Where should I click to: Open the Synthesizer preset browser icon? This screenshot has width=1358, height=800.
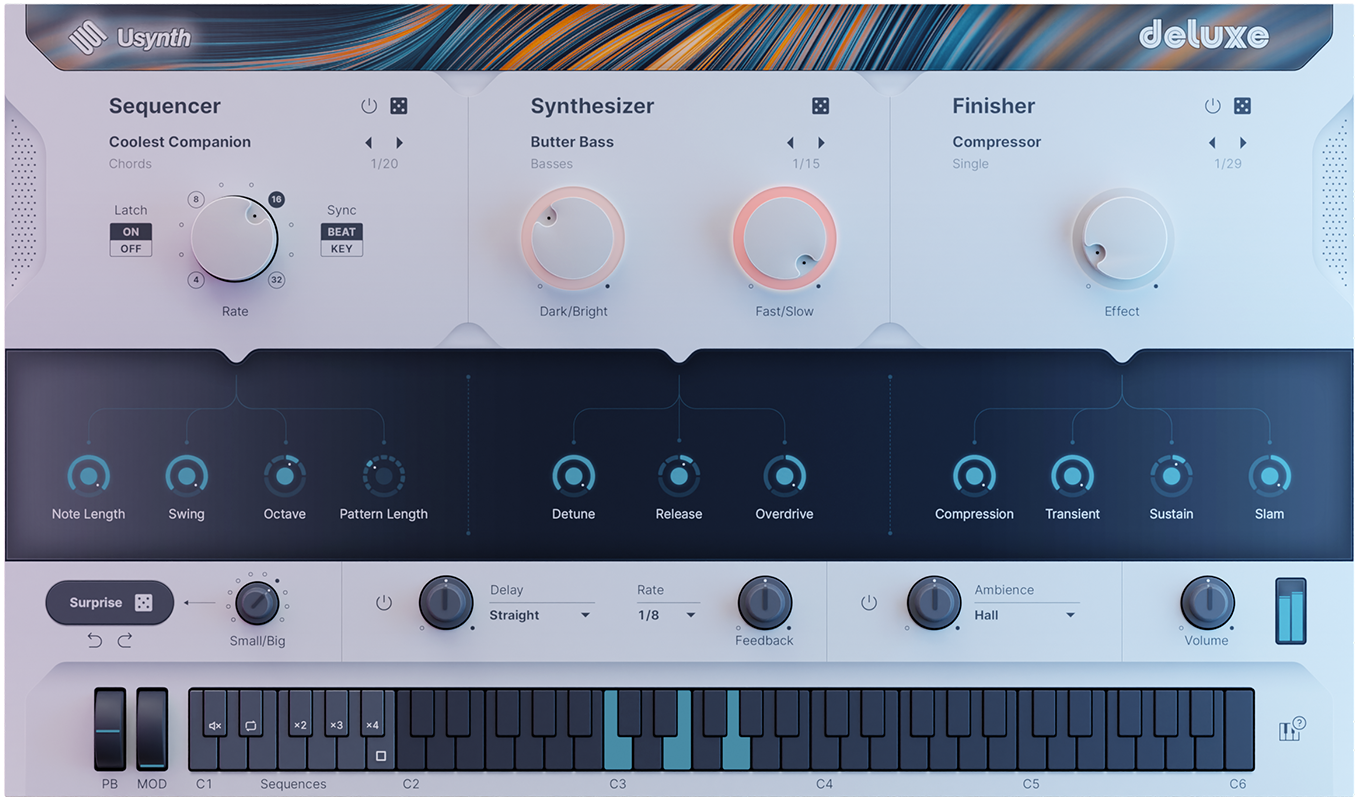(x=820, y=105)
